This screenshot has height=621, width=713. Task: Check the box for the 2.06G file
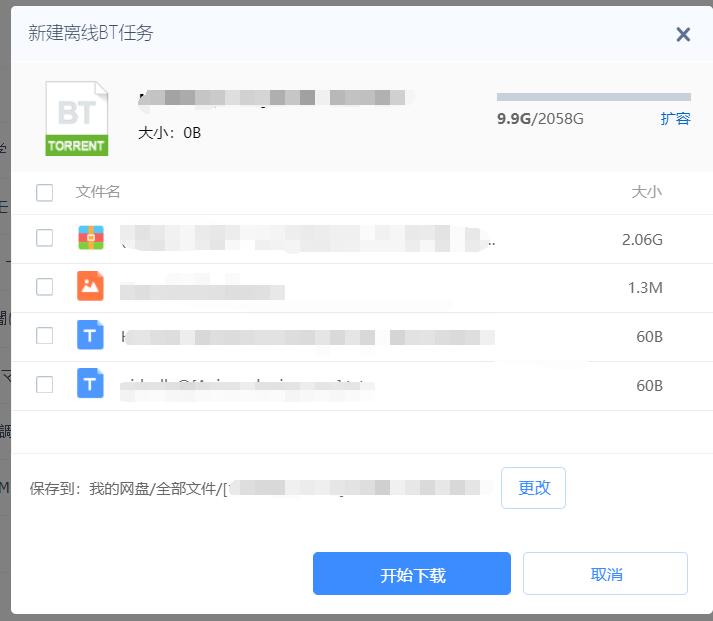coord(45,238)
